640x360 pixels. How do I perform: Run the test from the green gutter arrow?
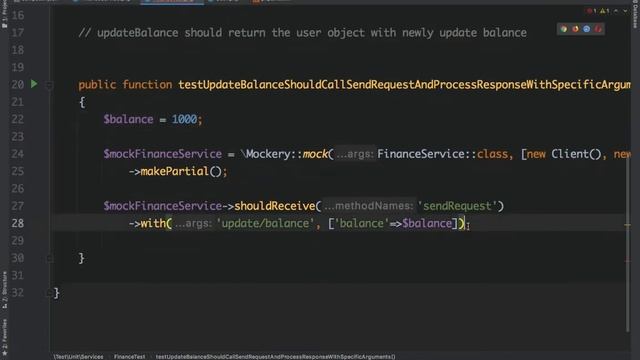pyautogui.click(x=34, y=84)
